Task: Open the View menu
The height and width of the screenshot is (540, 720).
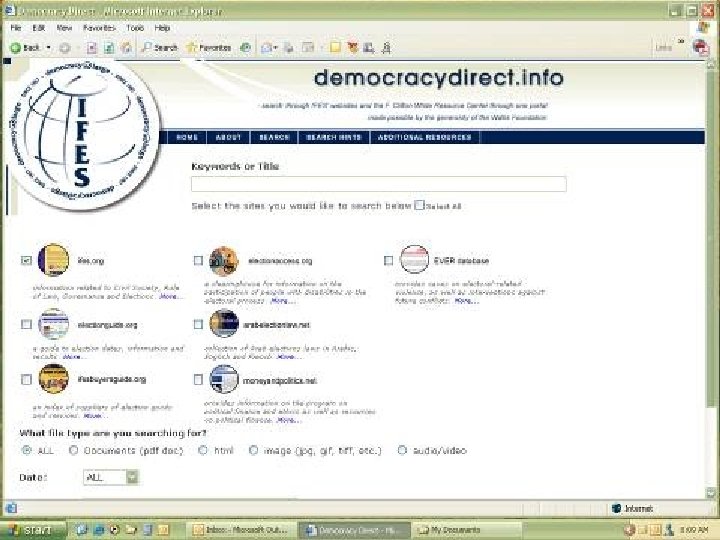Action: click(64, 28)
